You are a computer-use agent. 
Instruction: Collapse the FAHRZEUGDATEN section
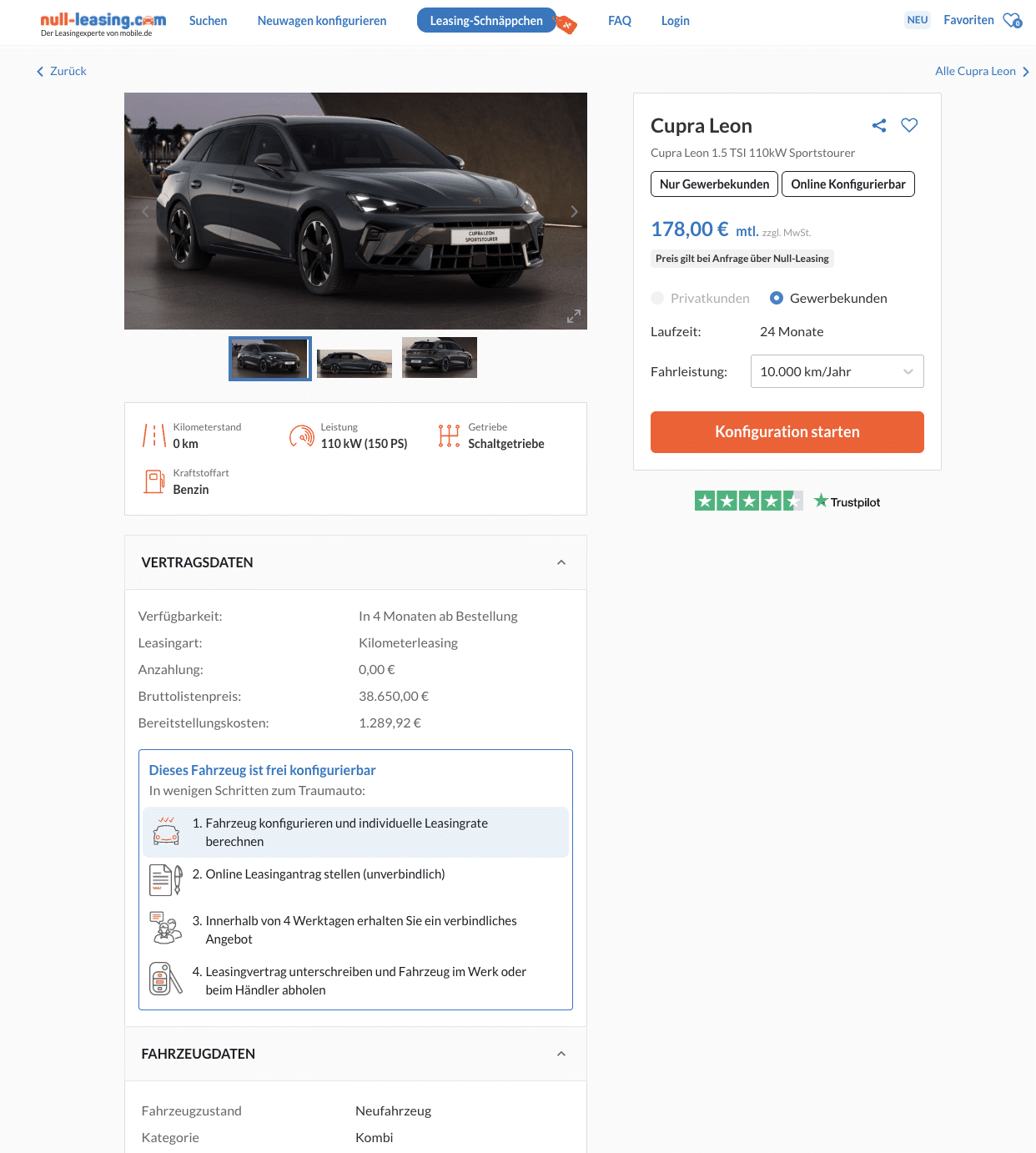tap(561, 1054)
